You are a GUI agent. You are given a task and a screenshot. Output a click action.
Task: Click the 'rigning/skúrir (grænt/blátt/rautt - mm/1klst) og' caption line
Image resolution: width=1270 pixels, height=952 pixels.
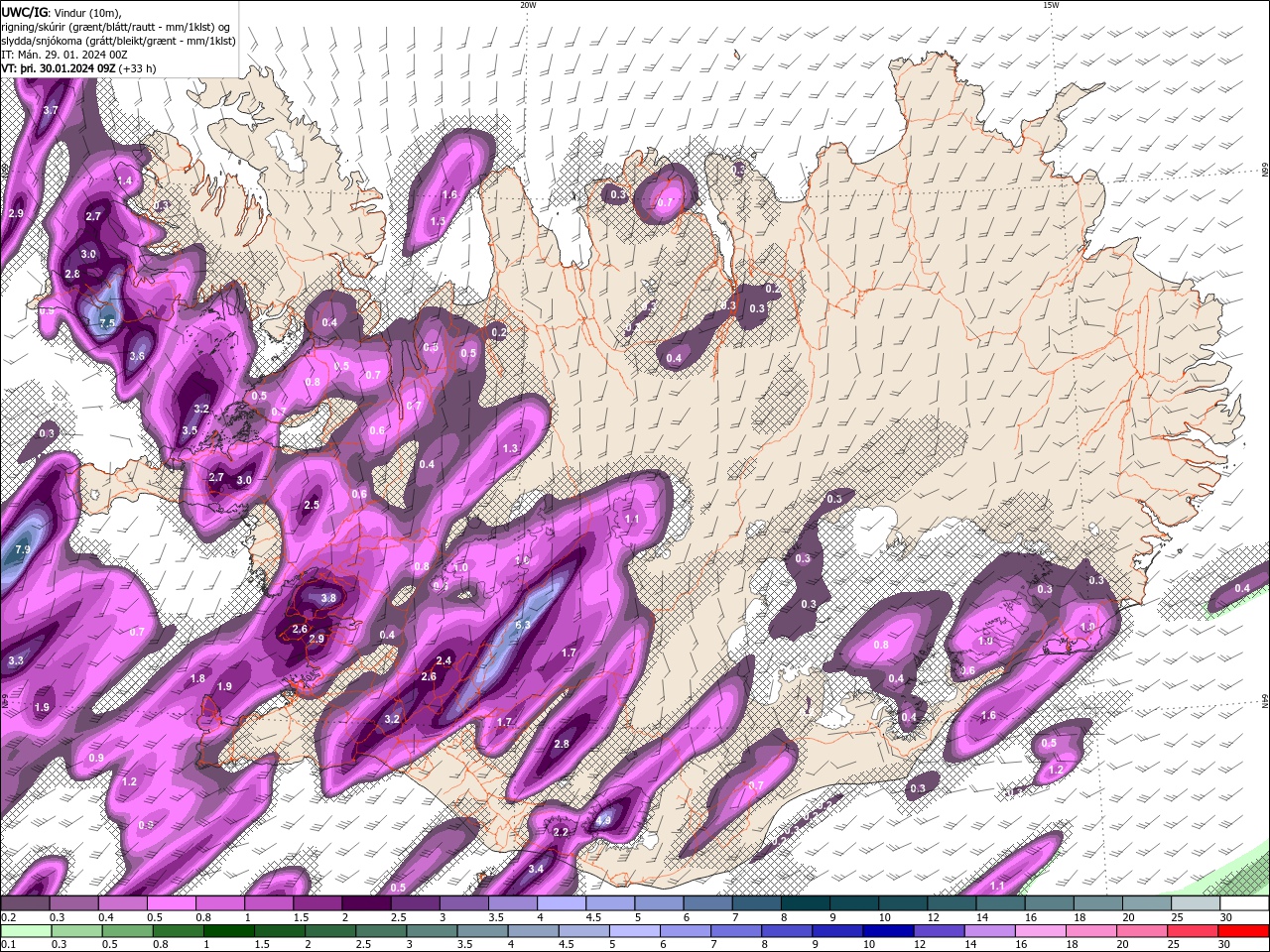coord(117,26)
